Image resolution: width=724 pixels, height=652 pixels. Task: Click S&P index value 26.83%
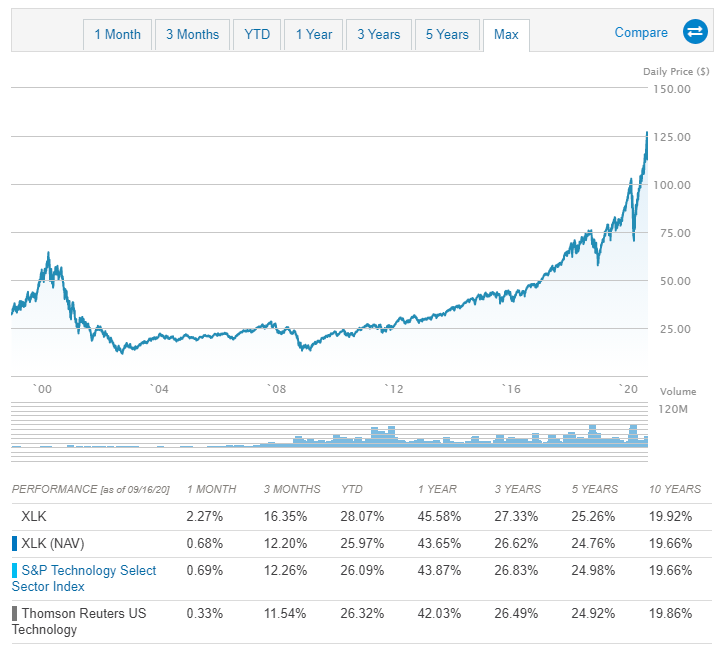(516, 571)
